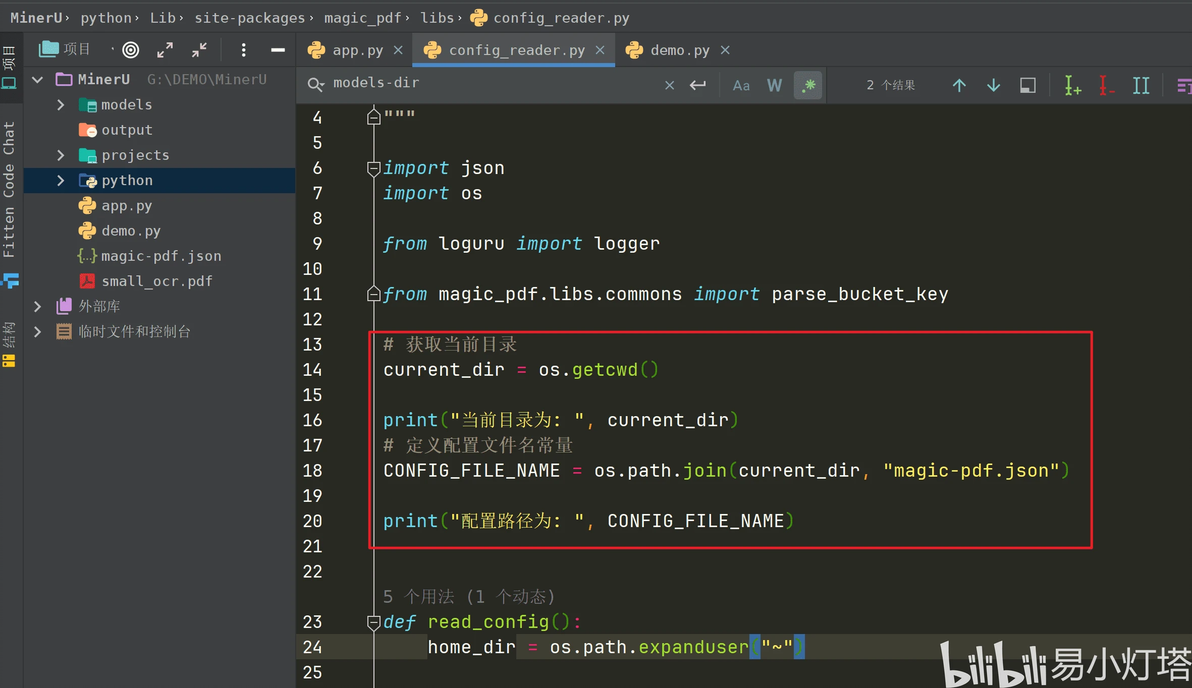1192x688 pixels.
Task: Toggle Match Case (Aa) in search
Action: (741, 85)
